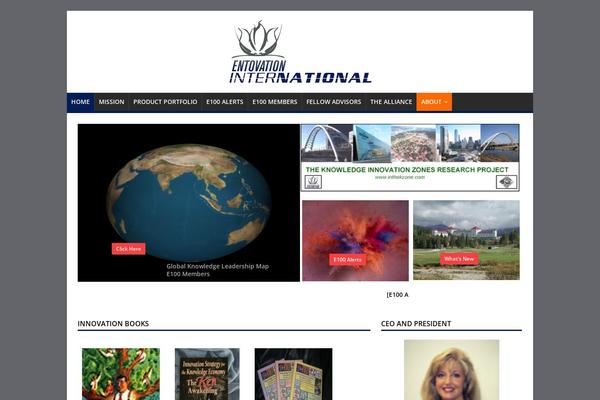Click the CEO AND PRESIDENT heading

point(416,323)
